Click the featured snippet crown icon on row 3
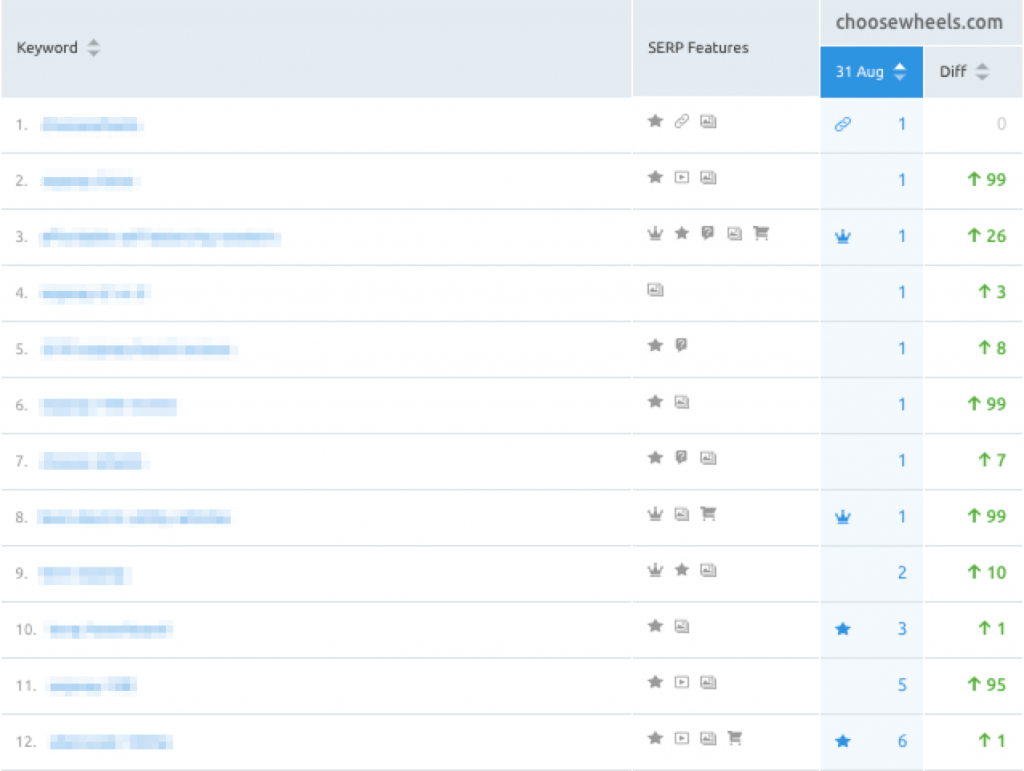This screenshot has height=771, width=1024. click(x=655, y=232)
